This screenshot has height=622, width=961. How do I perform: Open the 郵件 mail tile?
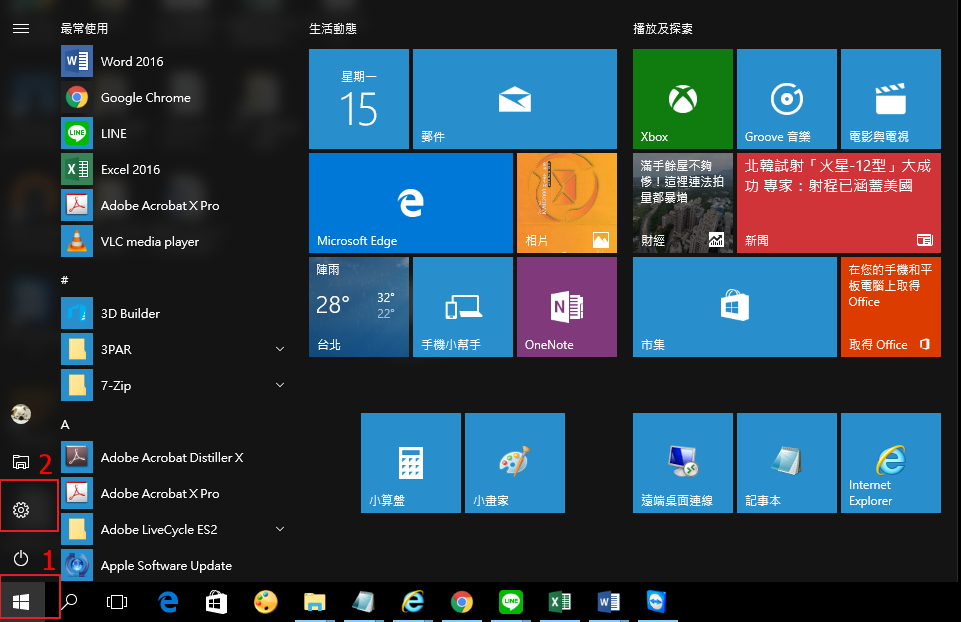[x=515, y=99]
